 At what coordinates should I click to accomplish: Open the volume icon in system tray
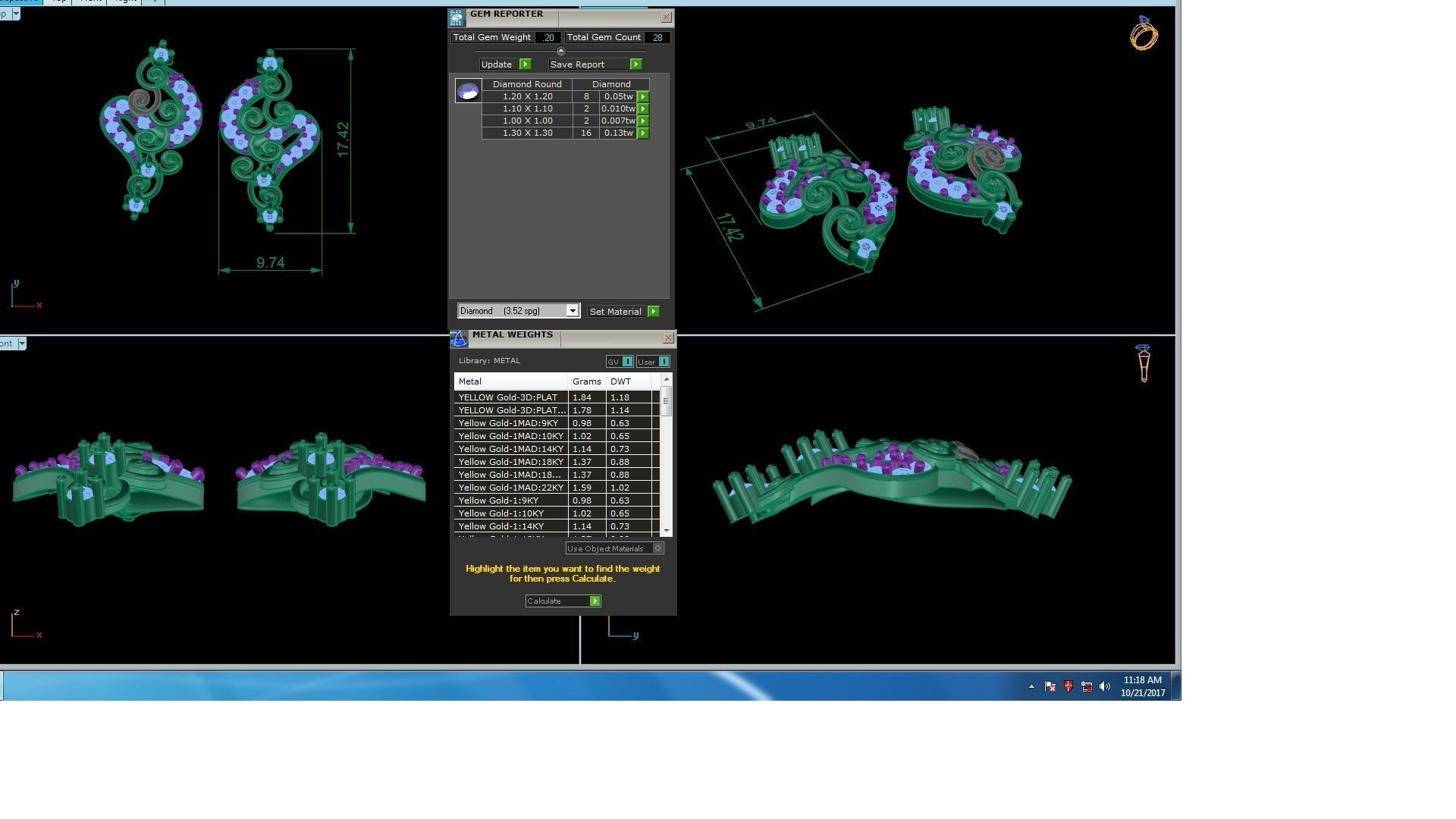point(1105,686)
